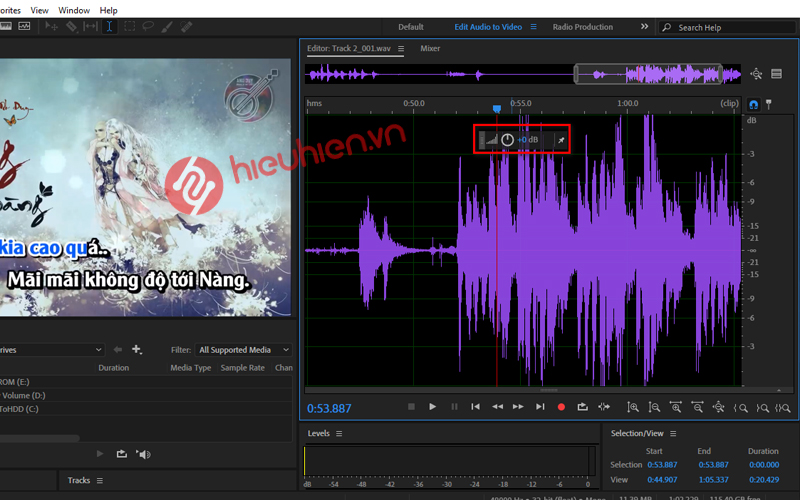The image size is (800, 500).
Task: Click the Skip Selection button
Action: (x=603, y=407)
